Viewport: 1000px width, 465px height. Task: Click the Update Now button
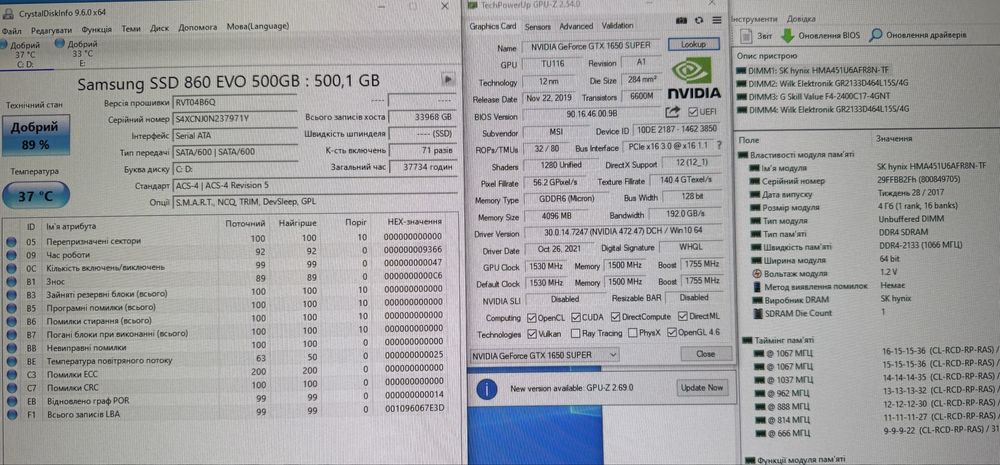click(x=702, y=387)
